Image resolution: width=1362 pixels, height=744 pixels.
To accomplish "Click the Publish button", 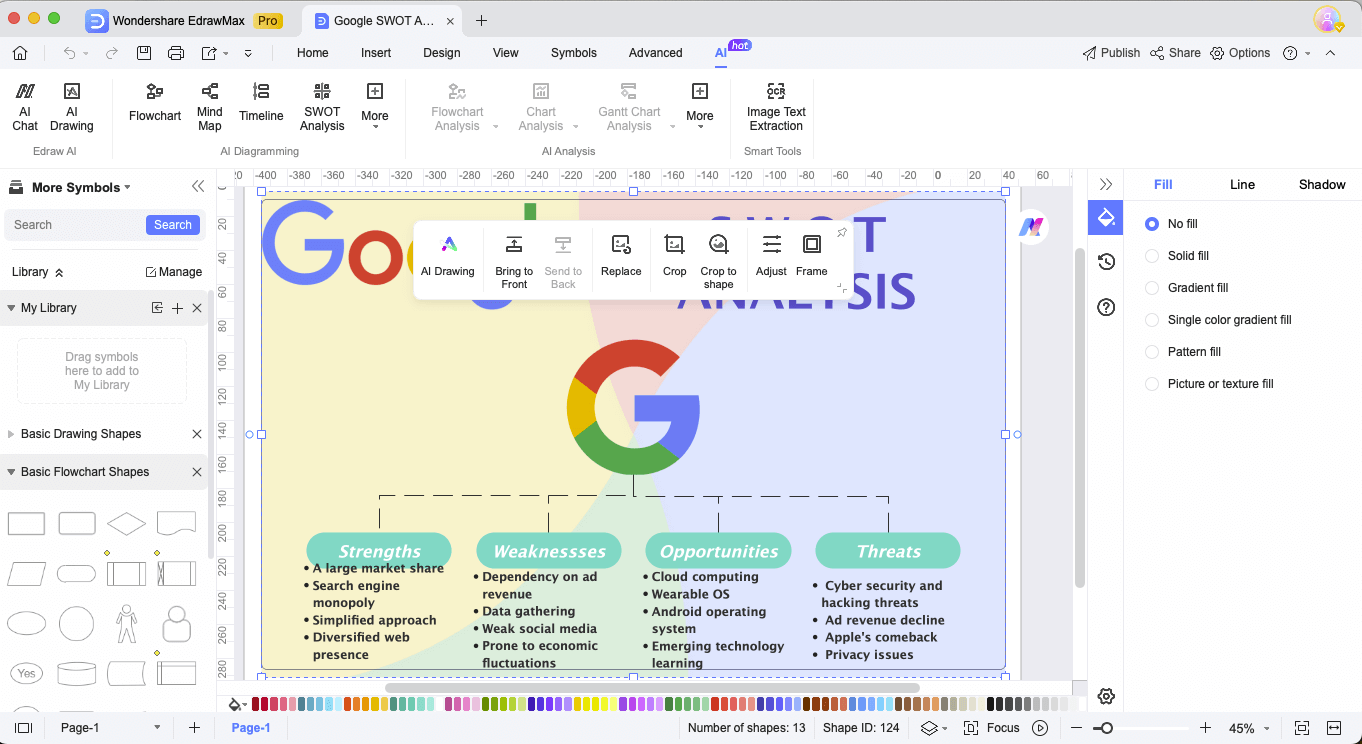I will [x=1111, y=53].
